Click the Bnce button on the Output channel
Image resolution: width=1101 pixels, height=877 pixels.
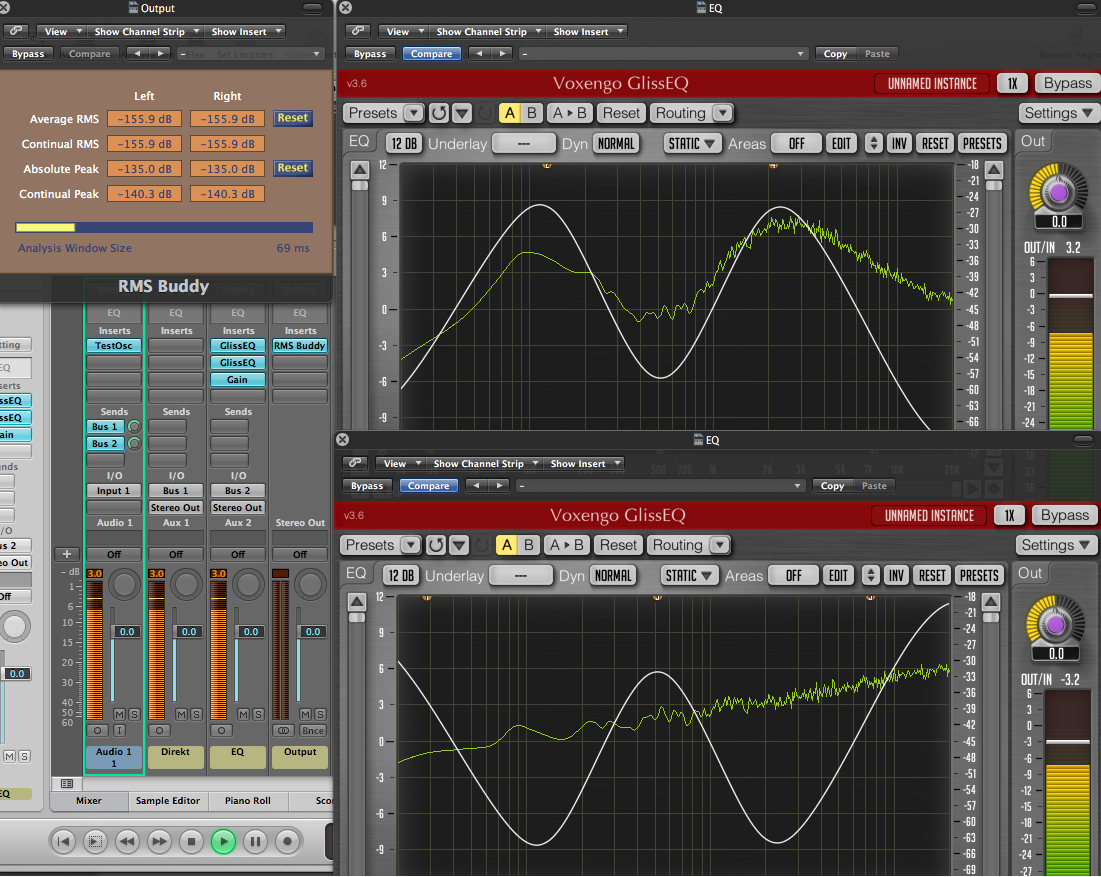[x=312, y=730]
